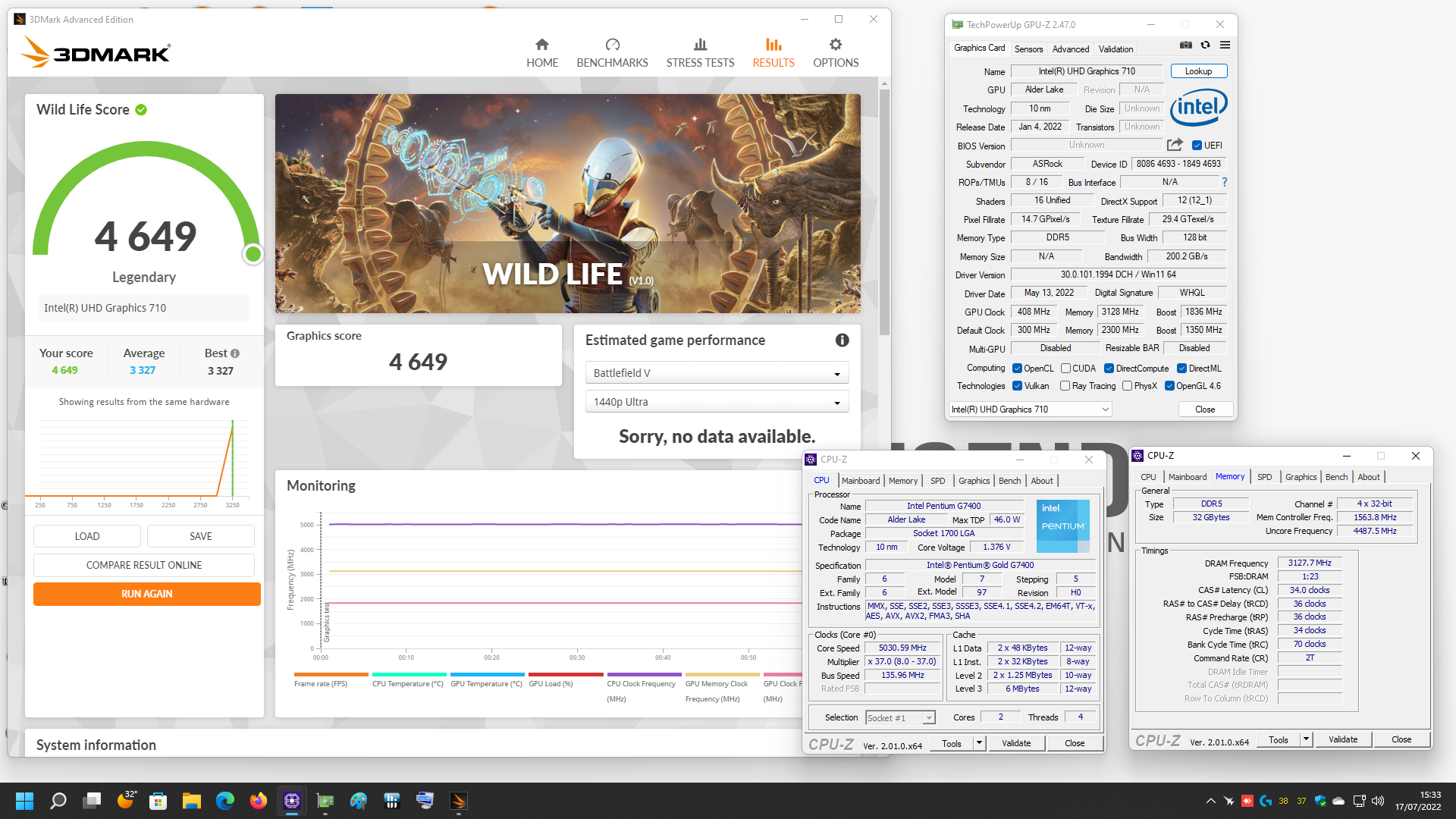Open the 3DMark HOME section
The height and width of the screenshot is (819, 1456).
click(542, 53)
